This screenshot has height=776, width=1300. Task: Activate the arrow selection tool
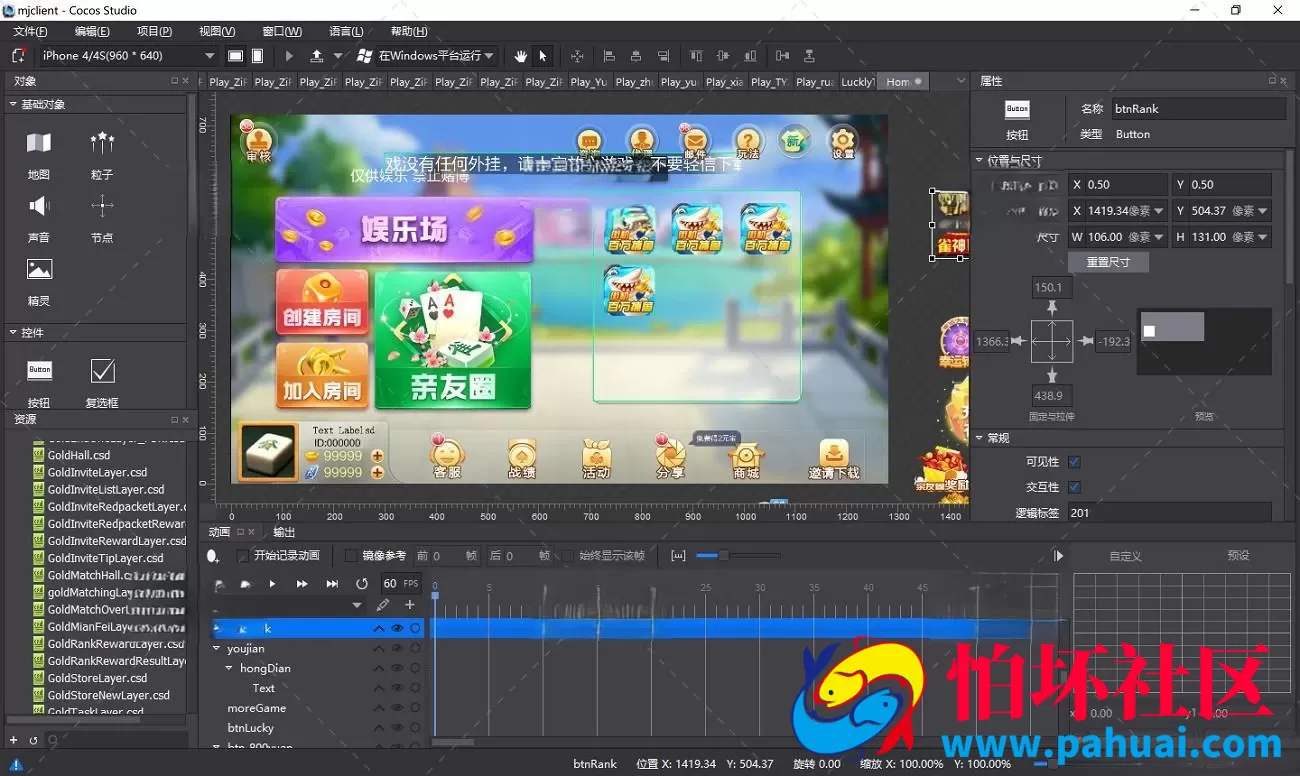[543, 56]
